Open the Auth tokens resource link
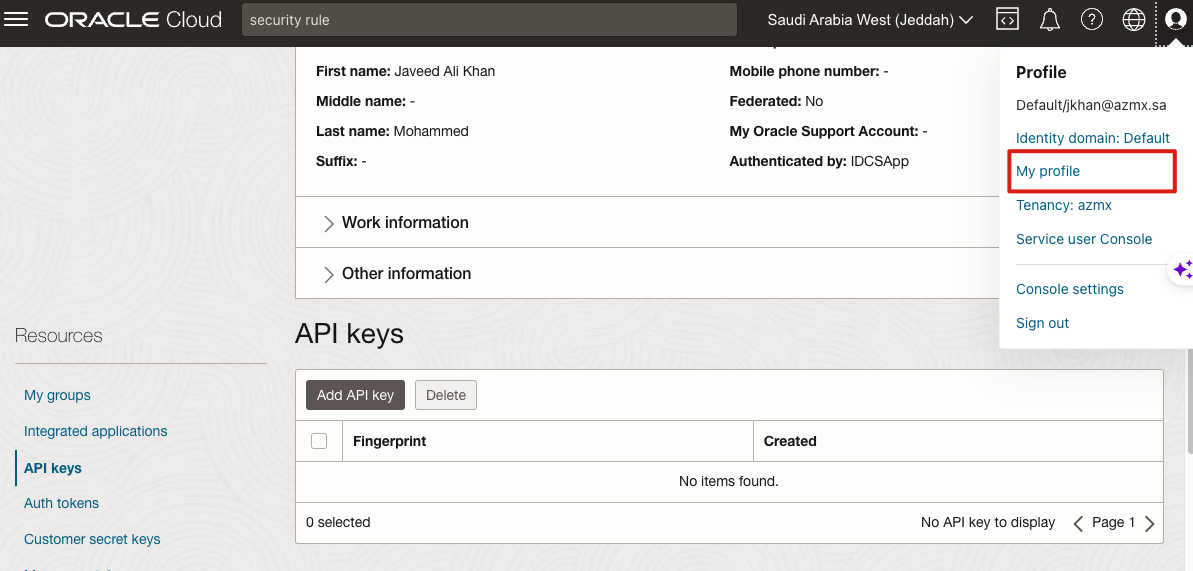The width and height of the screenshot is (1193, 571). point(61,503)
